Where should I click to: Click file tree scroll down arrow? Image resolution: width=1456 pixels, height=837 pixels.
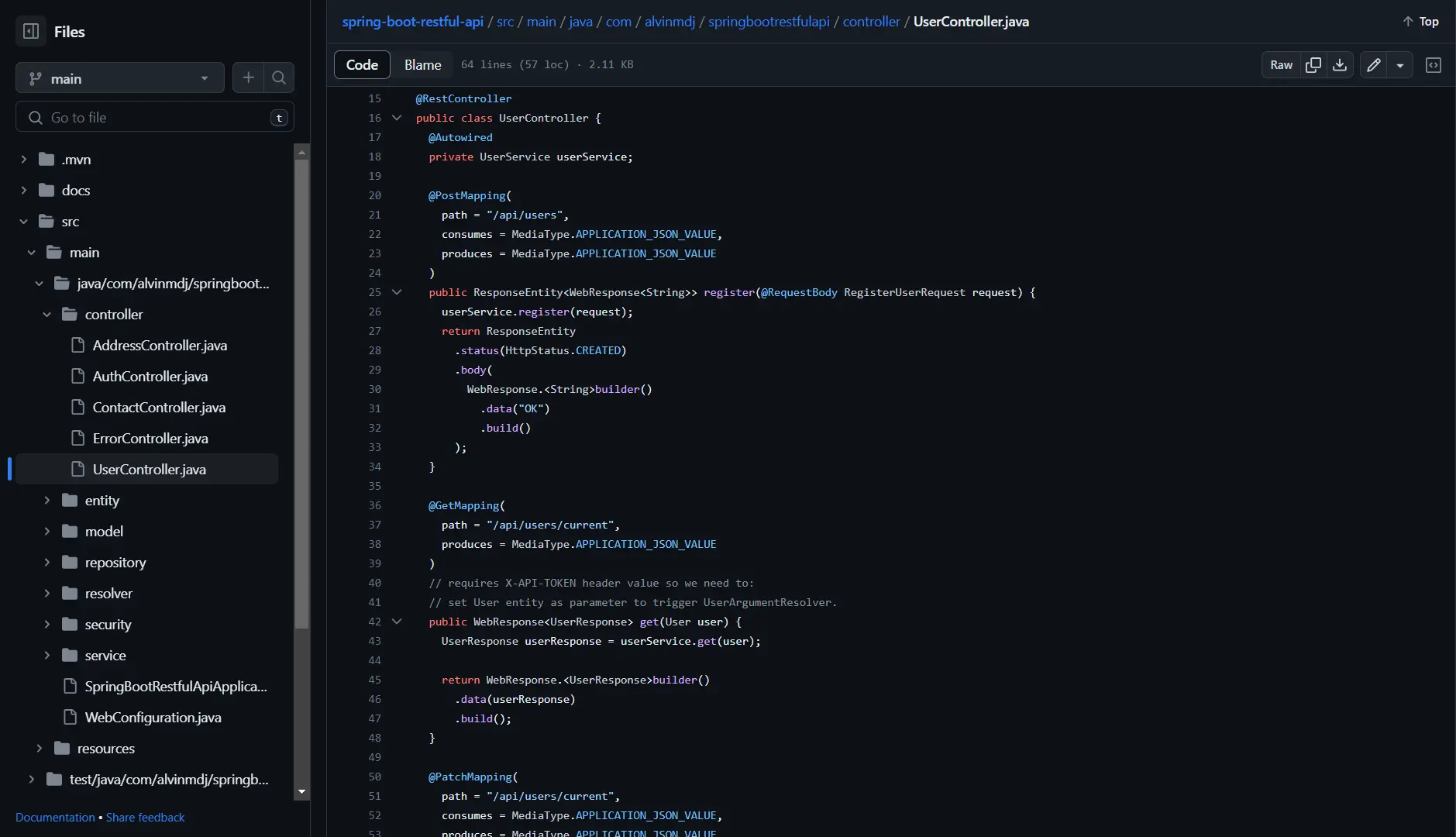[302, 792]
